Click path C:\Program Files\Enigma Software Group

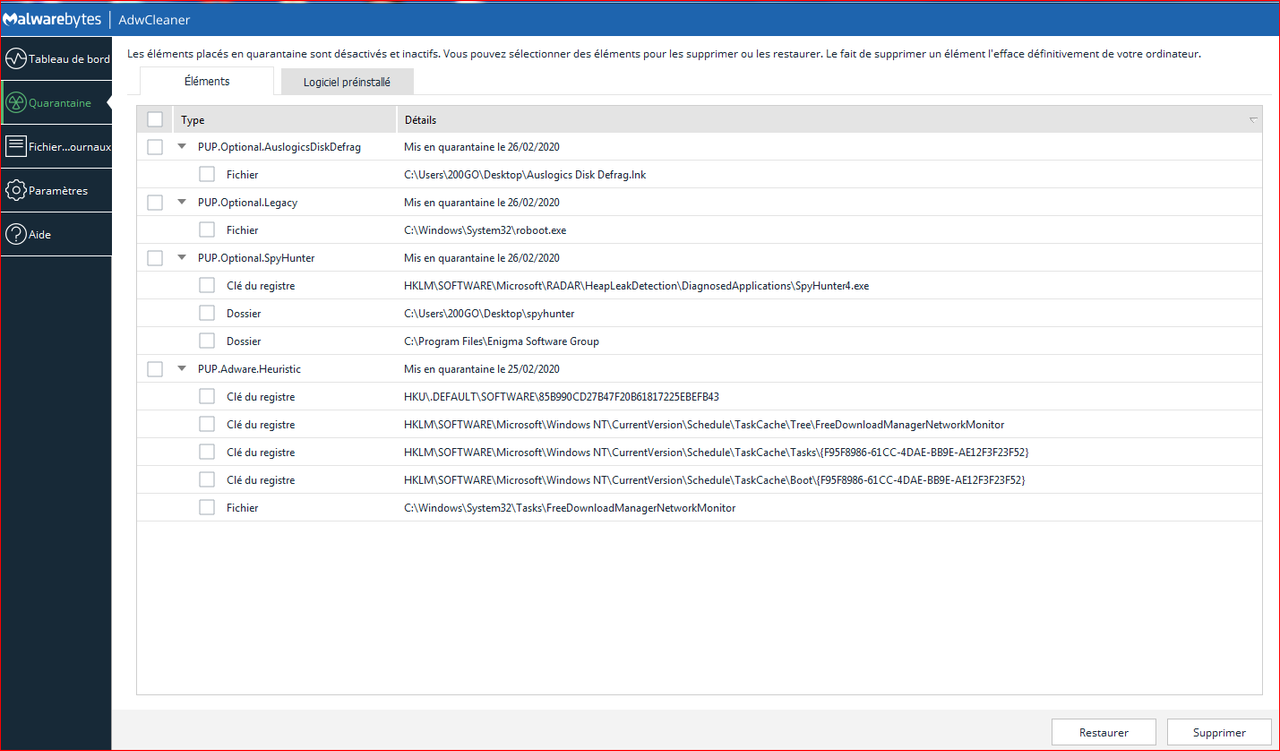[501, 341]
